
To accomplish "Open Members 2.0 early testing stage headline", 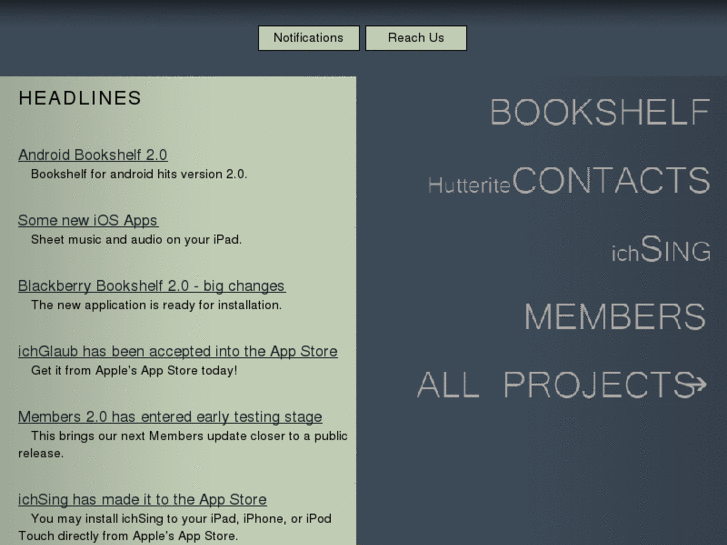I will tap(170, 417).
